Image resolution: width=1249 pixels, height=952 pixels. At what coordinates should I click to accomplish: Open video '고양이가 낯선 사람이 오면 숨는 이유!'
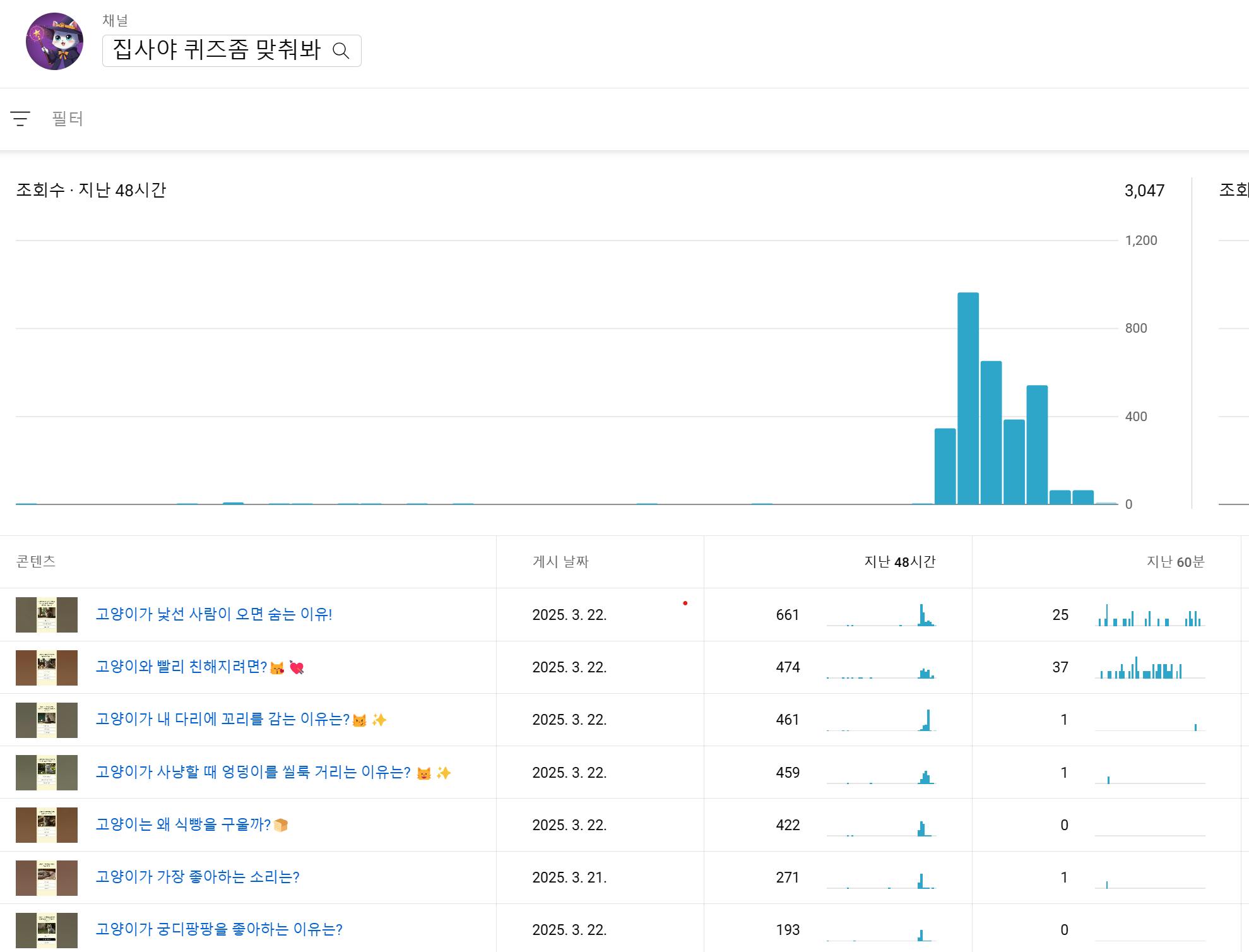coord(213,614)
